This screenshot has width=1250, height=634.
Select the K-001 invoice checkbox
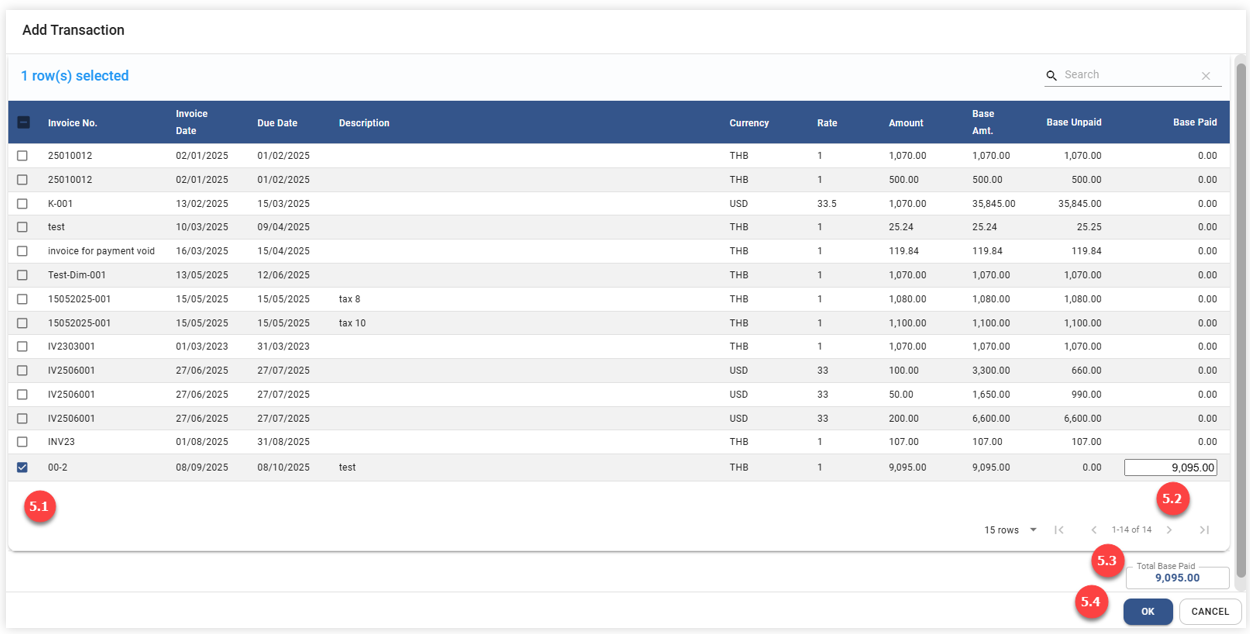coord(23,203)
